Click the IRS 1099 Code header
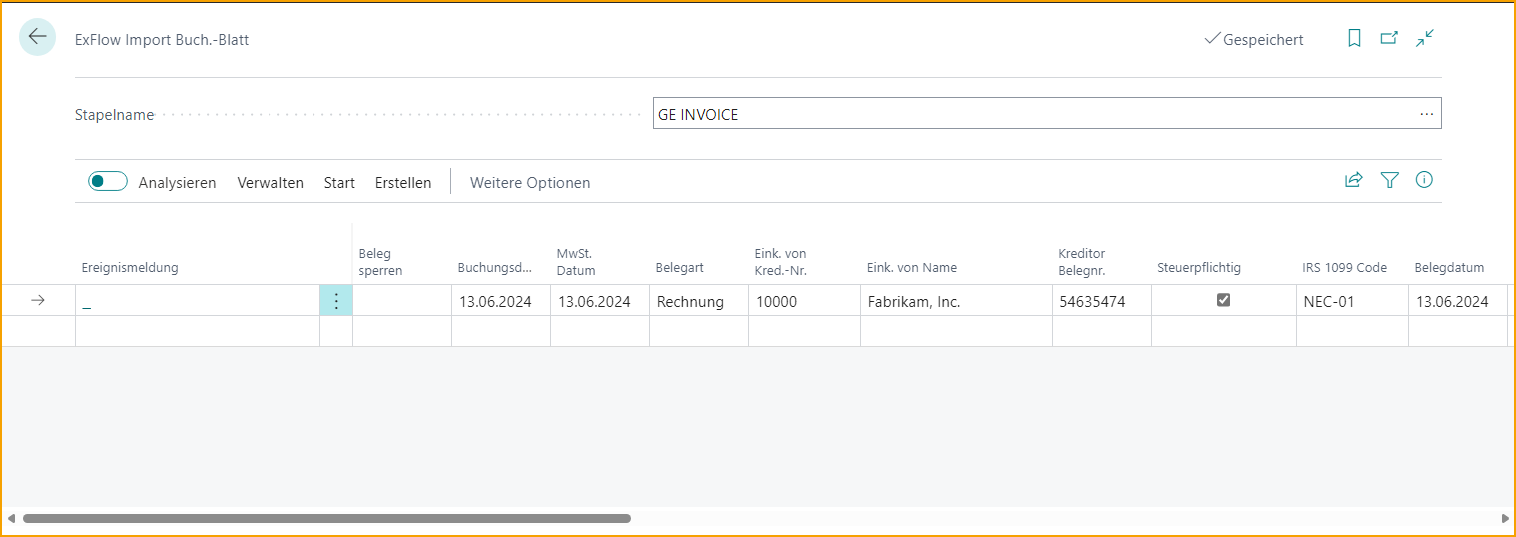This screenshot has height=537, width=1516. tap(1344, 267)
